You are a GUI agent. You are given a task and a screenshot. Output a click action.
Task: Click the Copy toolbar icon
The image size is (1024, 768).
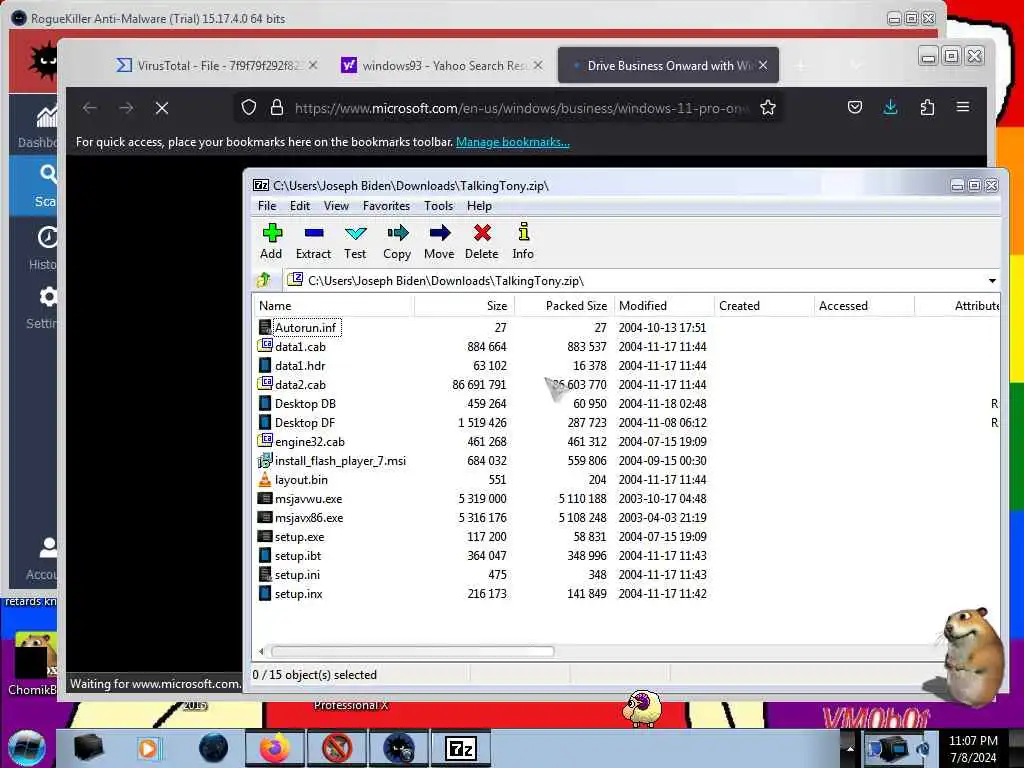[397, 241]
